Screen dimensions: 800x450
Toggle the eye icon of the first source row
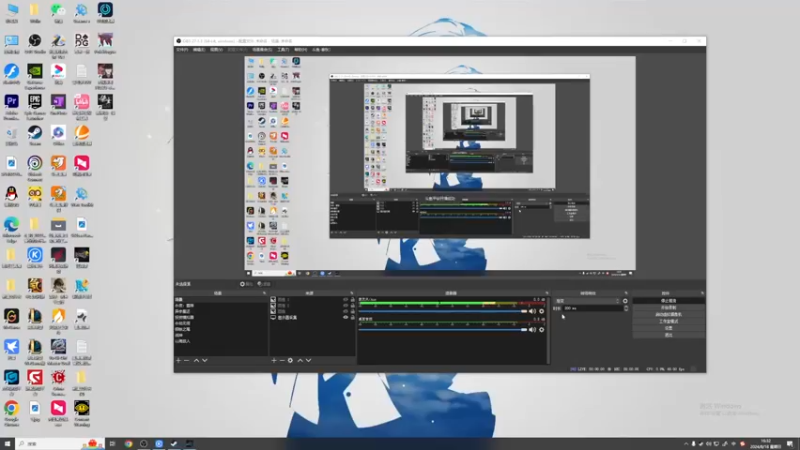(345, 299)
